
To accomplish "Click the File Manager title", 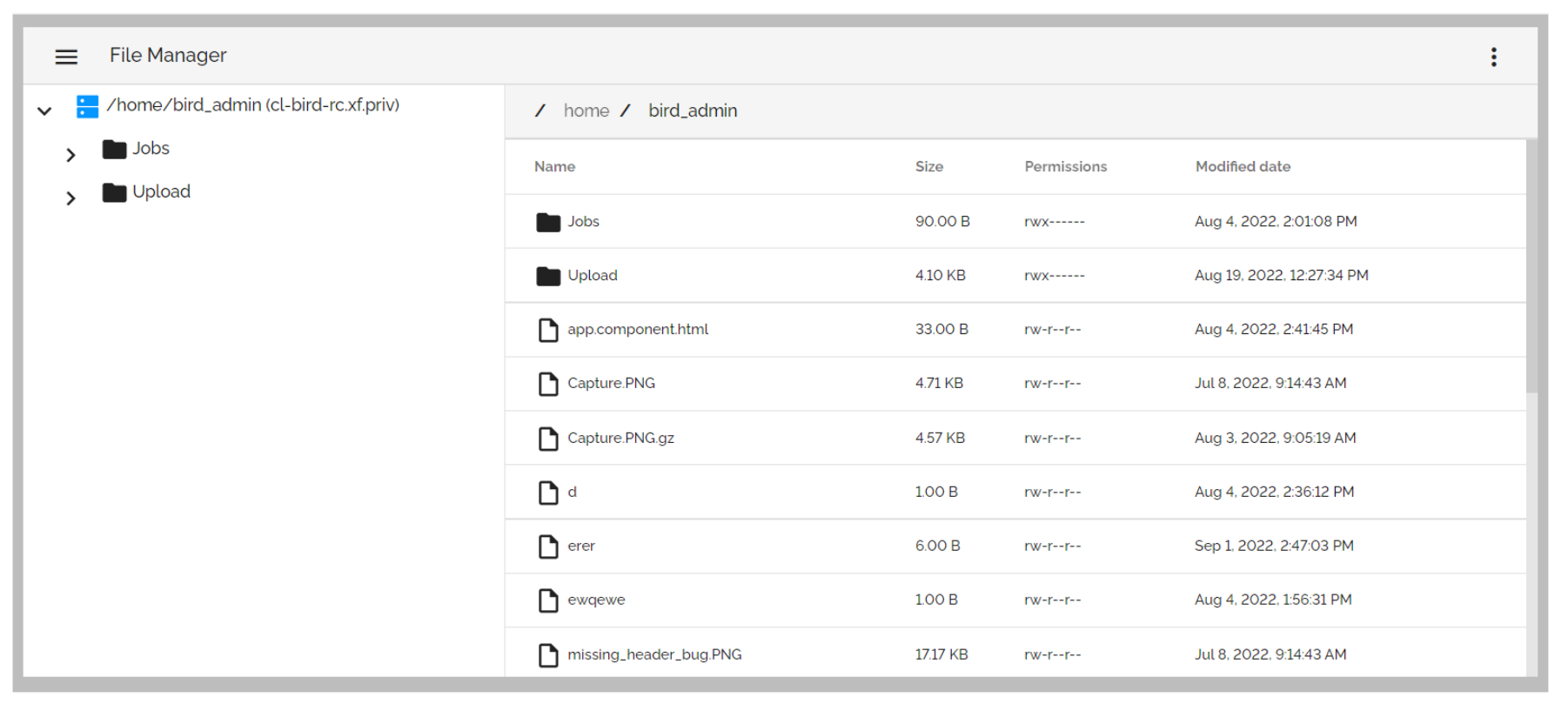I will click(x=168, y=56).
